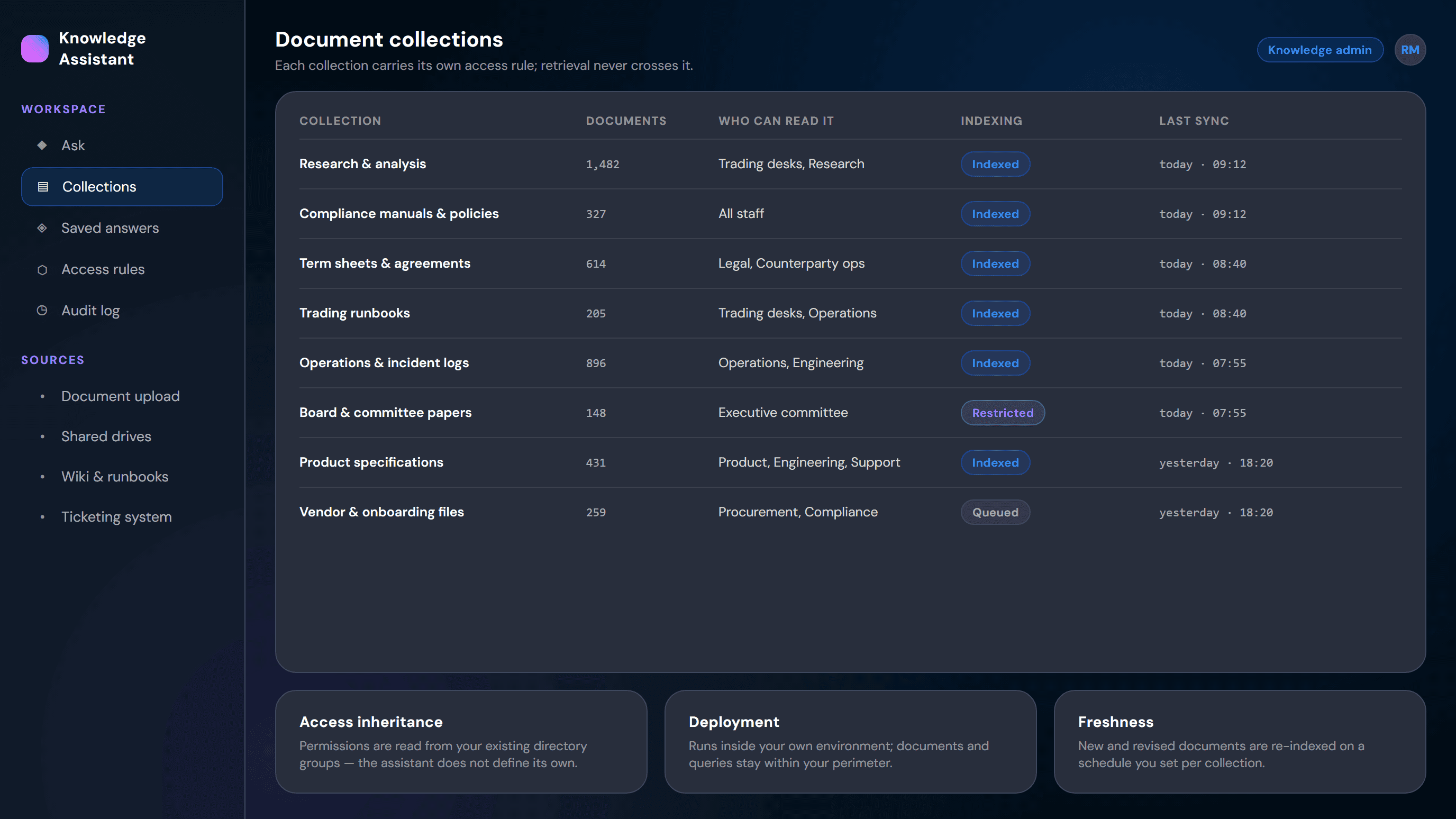
Task: Open the Shared drives source
Action: (x=122, y=436)
